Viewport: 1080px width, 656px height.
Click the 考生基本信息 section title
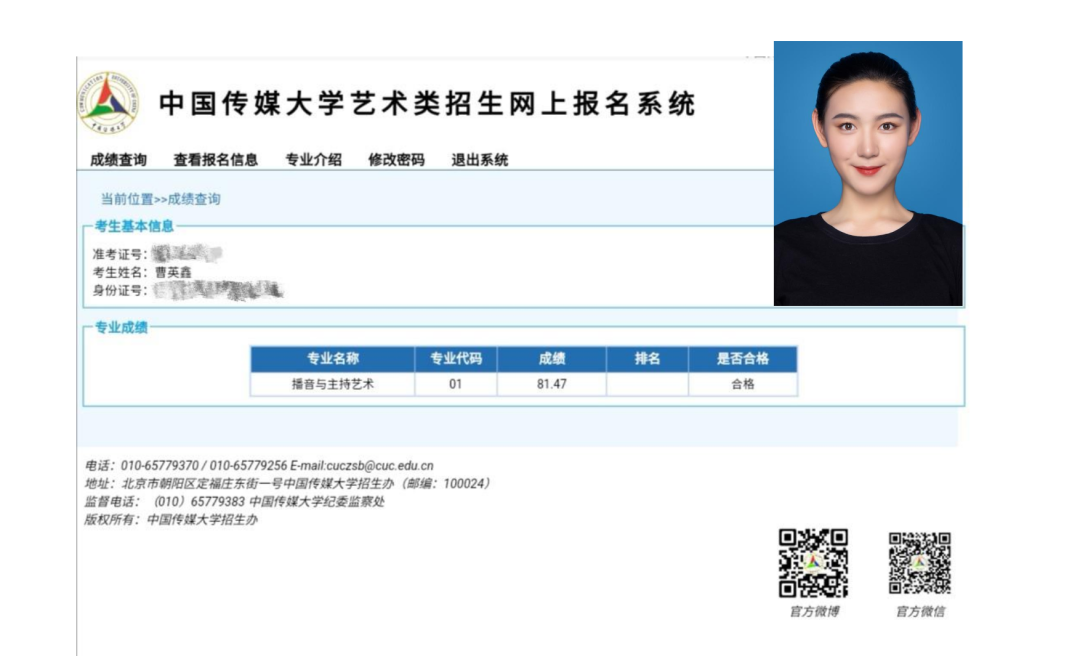(x=134, y=226)
